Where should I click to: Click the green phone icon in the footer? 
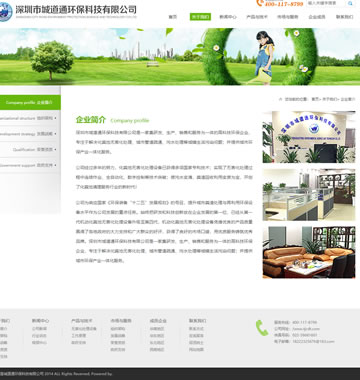click(262, 328)
